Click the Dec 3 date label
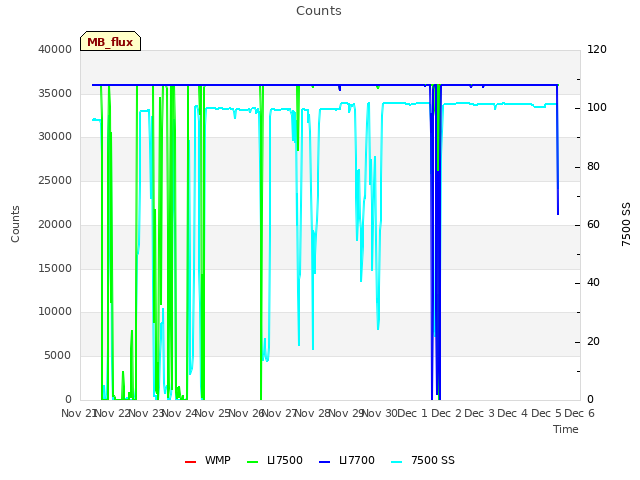Viewport: 640px width, 480px height. (480, 413)
